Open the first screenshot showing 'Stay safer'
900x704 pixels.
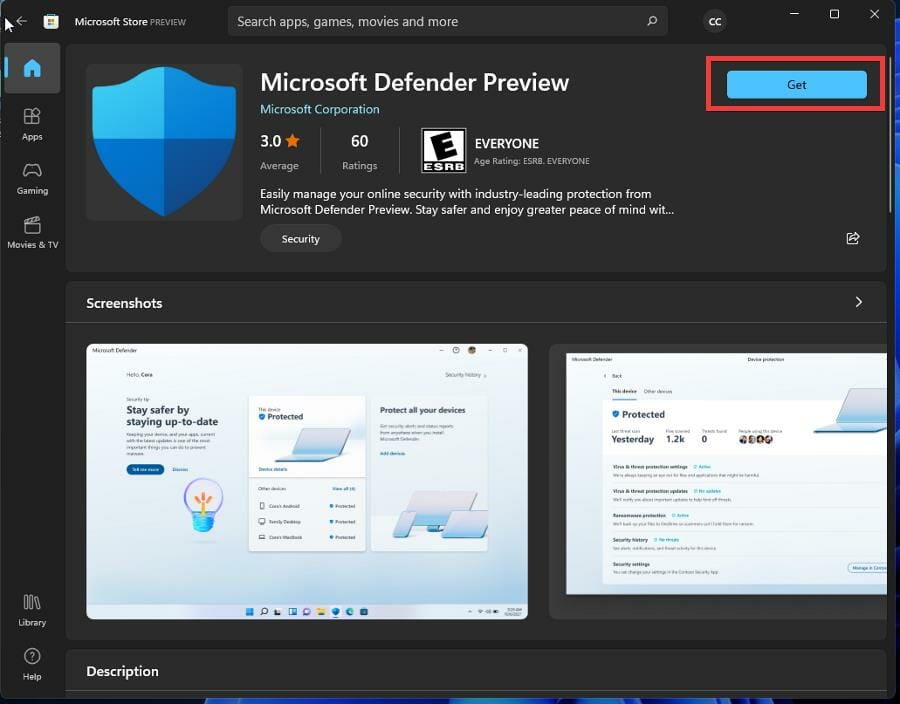tap(307, 481)
